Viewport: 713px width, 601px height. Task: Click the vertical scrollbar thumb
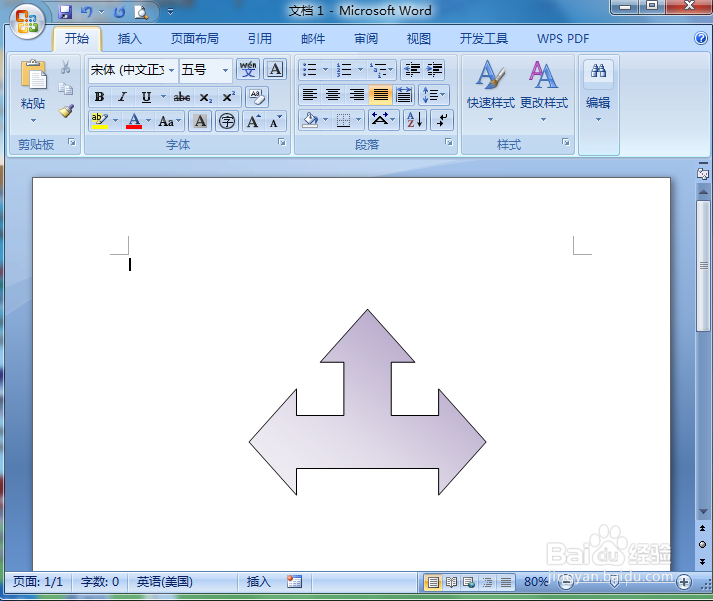[703, 265]
